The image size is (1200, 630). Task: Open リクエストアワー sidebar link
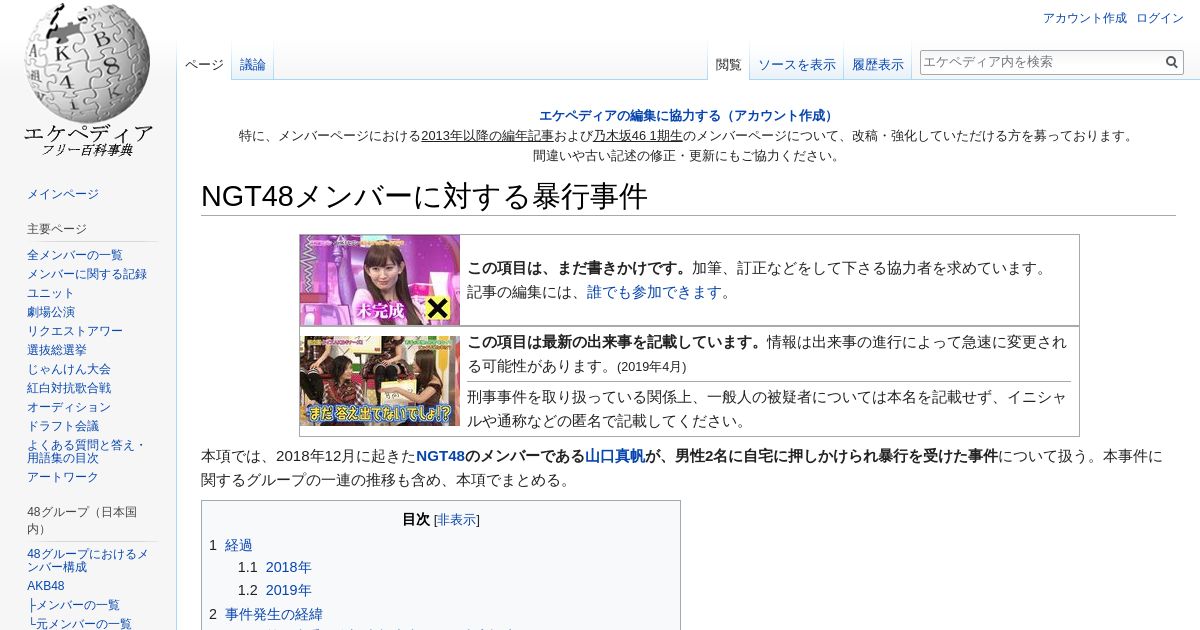75,331
